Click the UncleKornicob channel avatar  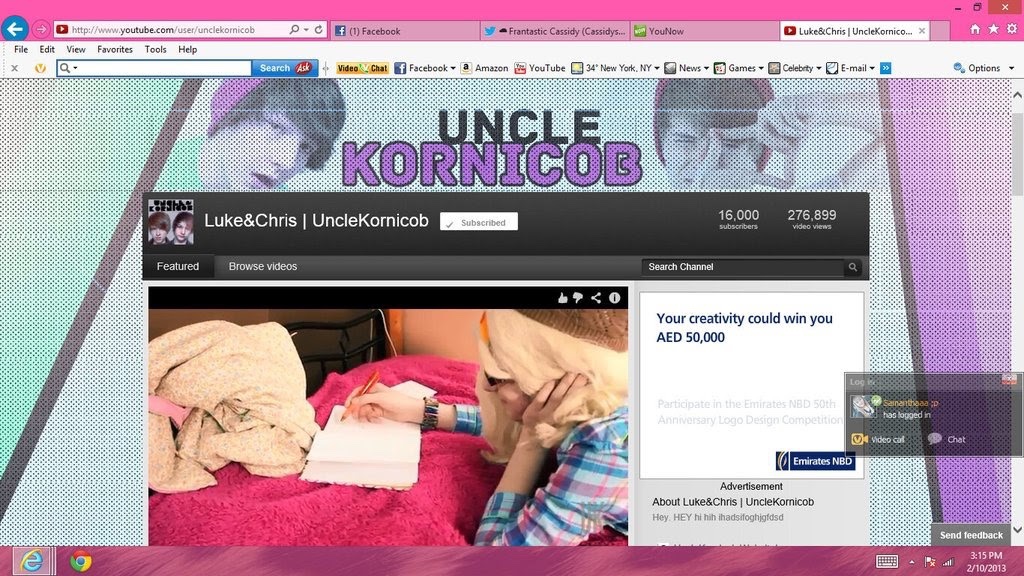click(170, 222)
